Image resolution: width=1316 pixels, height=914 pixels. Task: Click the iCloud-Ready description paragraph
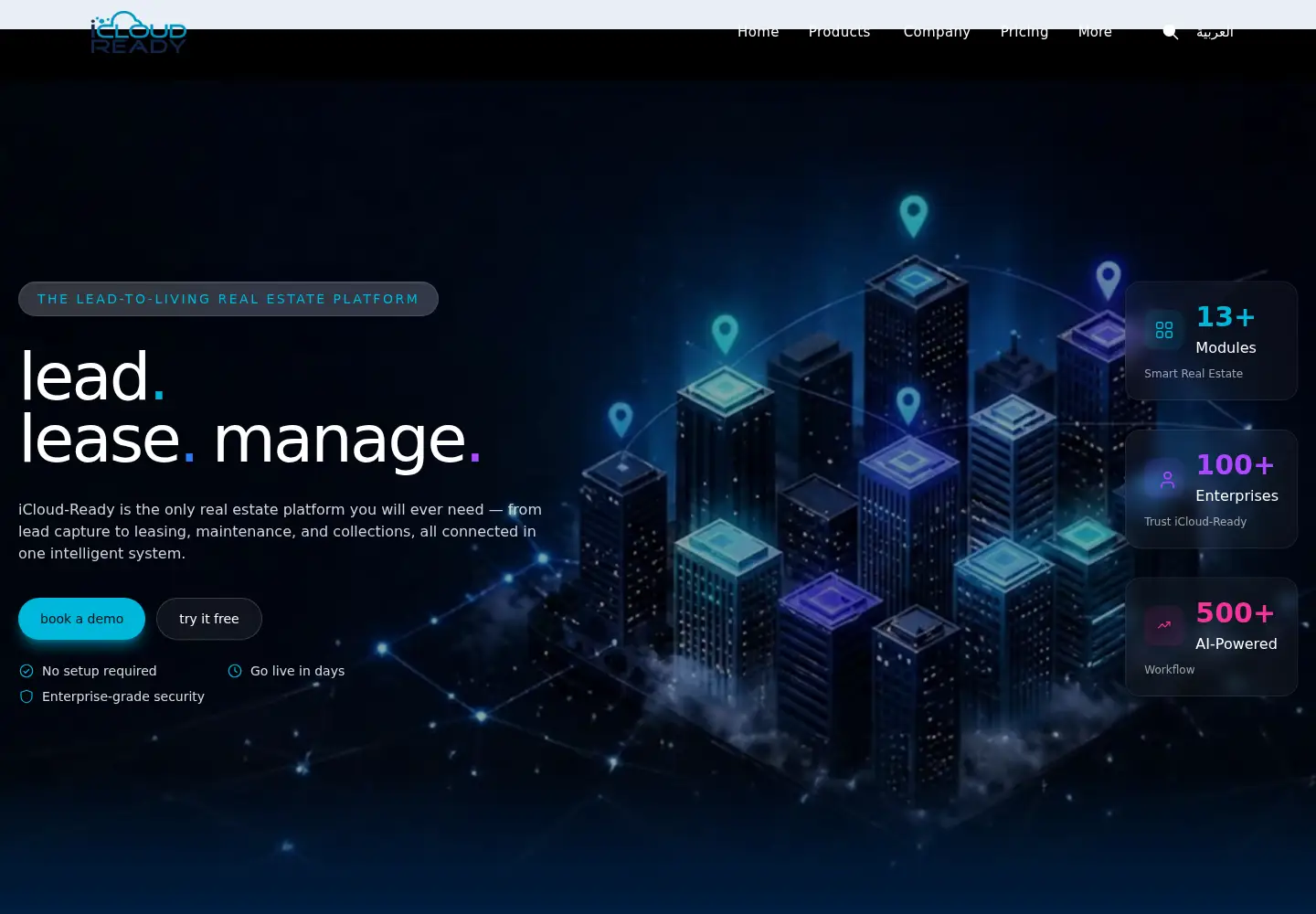[281, 531]
